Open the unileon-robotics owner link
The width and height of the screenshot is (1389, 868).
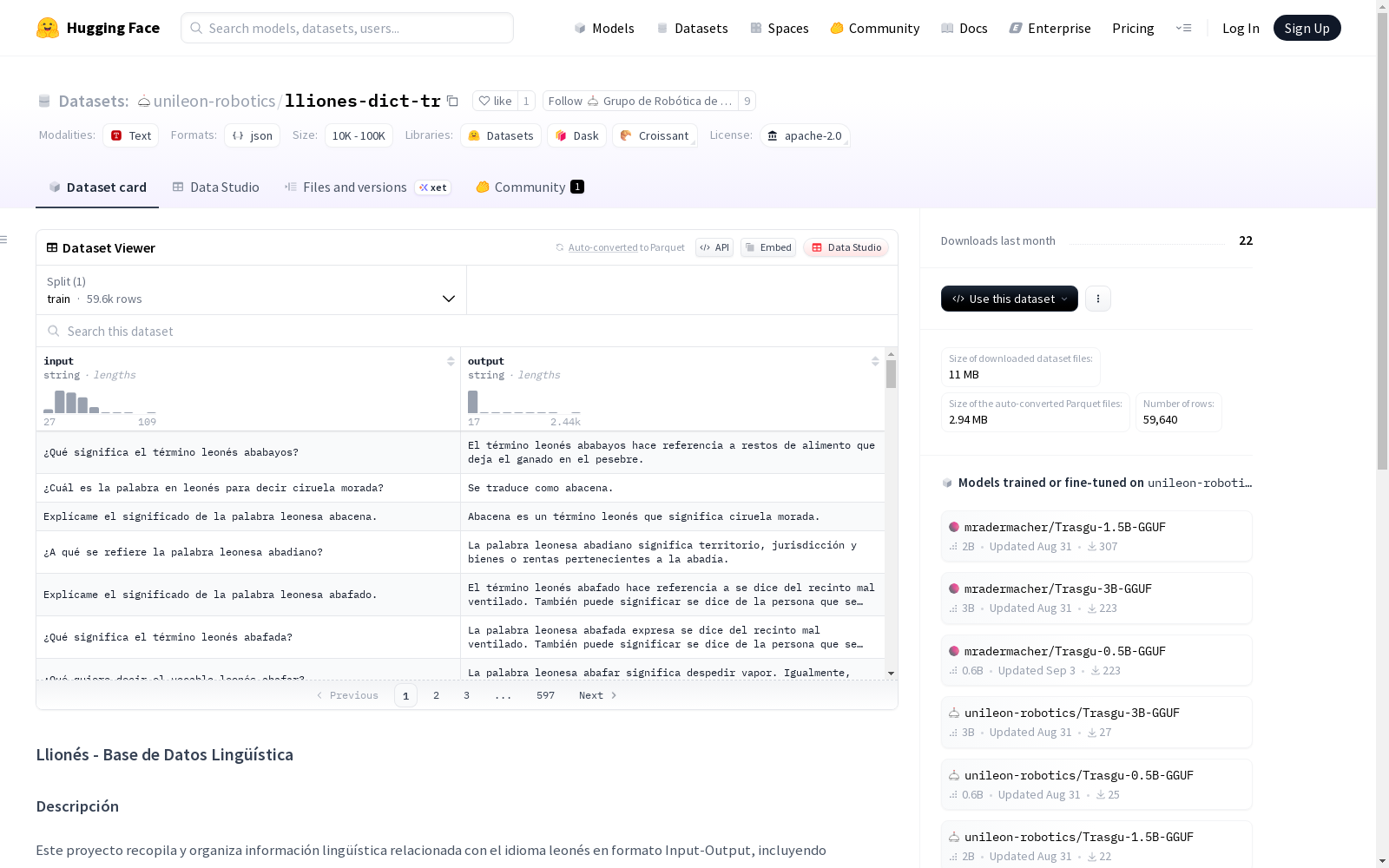coord(214,101)
